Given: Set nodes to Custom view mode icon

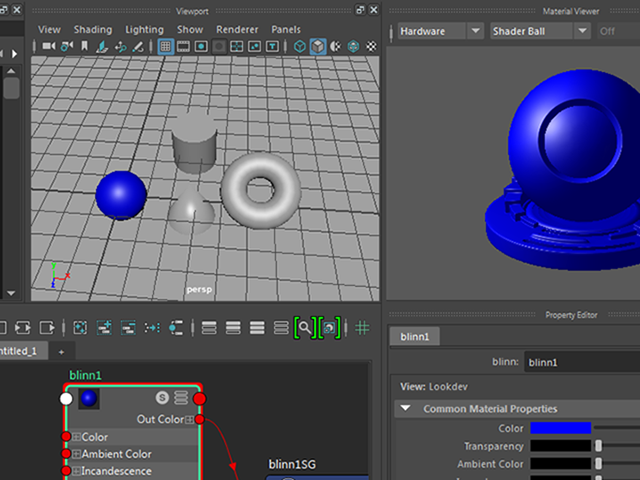Looking at the screenshot, I should [281, 328].
